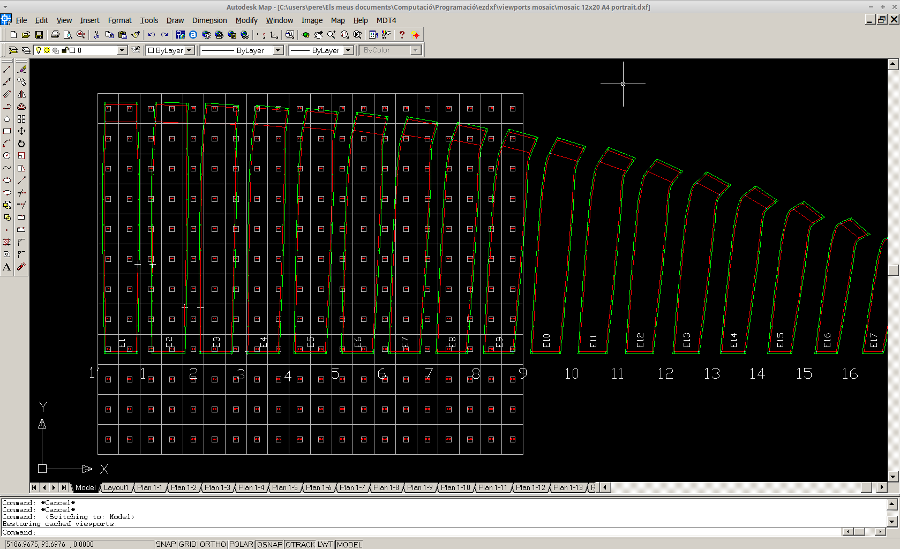Undo the last action in the toolbar
This screenshot has width=900, height=549.
tap(152, 35)
